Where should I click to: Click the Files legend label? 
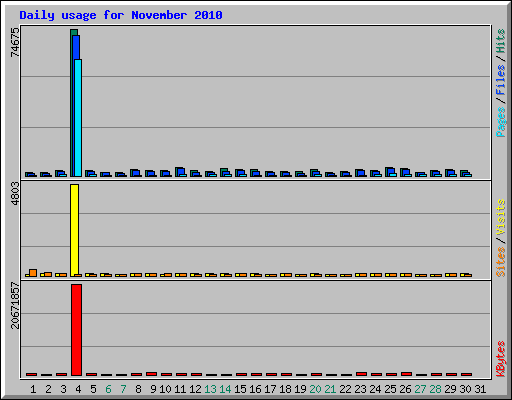click(500, 80)
